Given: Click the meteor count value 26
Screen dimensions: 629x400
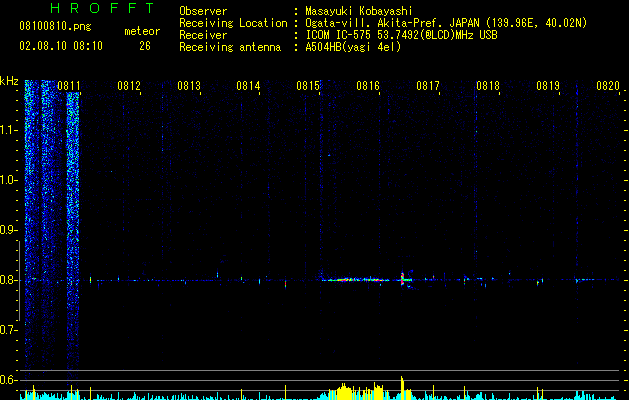Looking at the screenshot, I should [145, 46].
